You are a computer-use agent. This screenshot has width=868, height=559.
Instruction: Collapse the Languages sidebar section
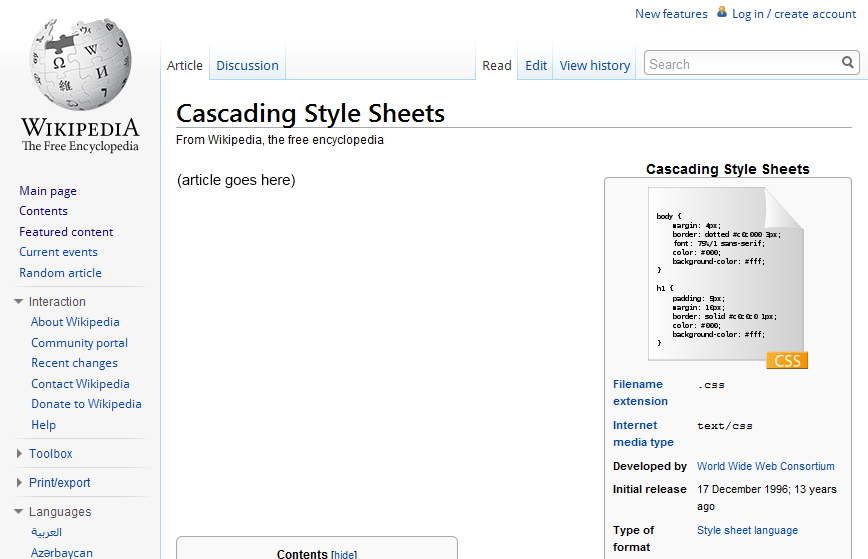point(18,511)
